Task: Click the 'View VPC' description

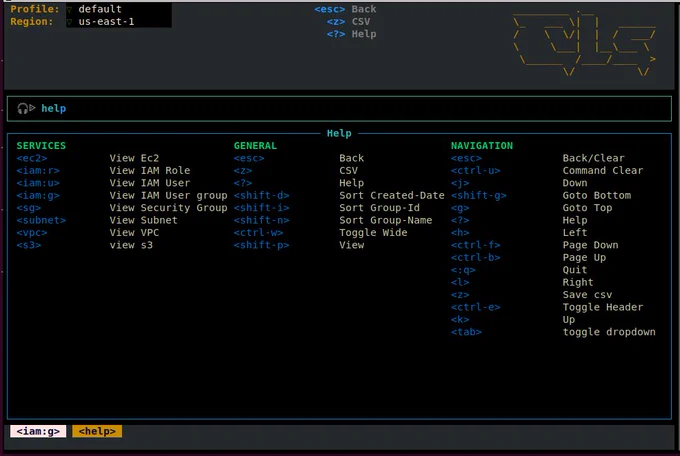Action: pyautogui.click(x=134, y=233)
